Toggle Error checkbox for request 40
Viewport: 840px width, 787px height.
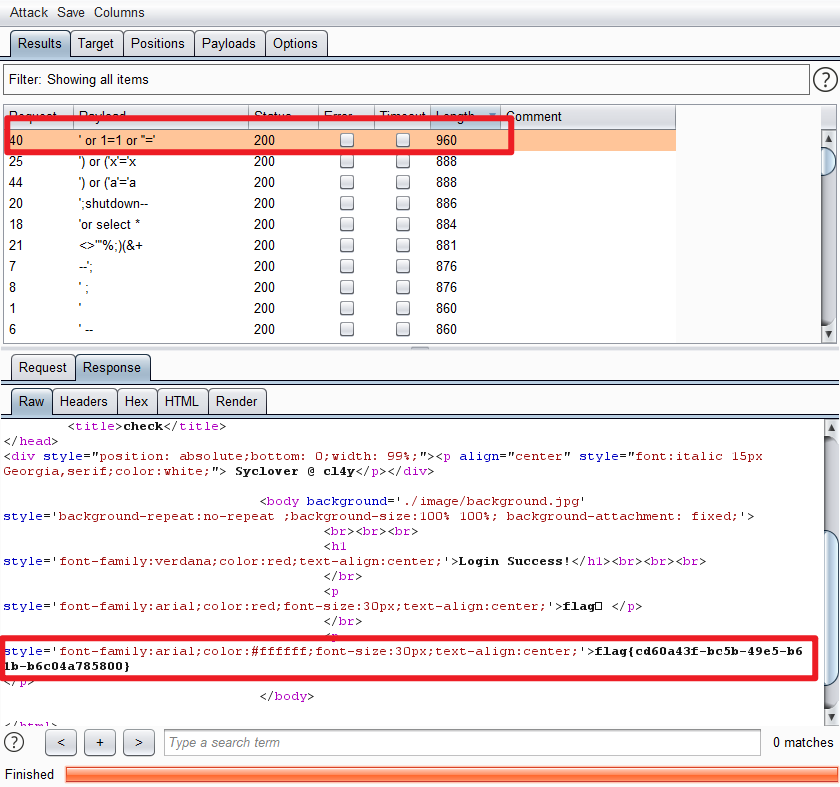[x=347, y=140]
